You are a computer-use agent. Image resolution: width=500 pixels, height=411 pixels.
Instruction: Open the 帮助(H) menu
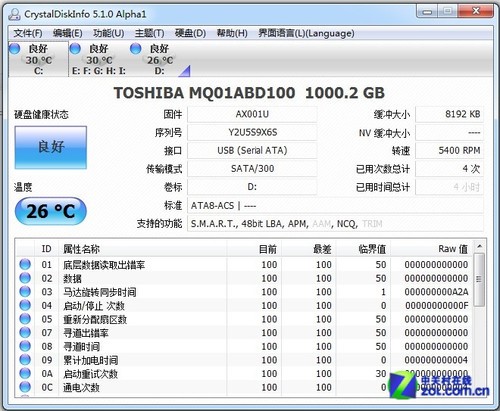coord(232,33)
